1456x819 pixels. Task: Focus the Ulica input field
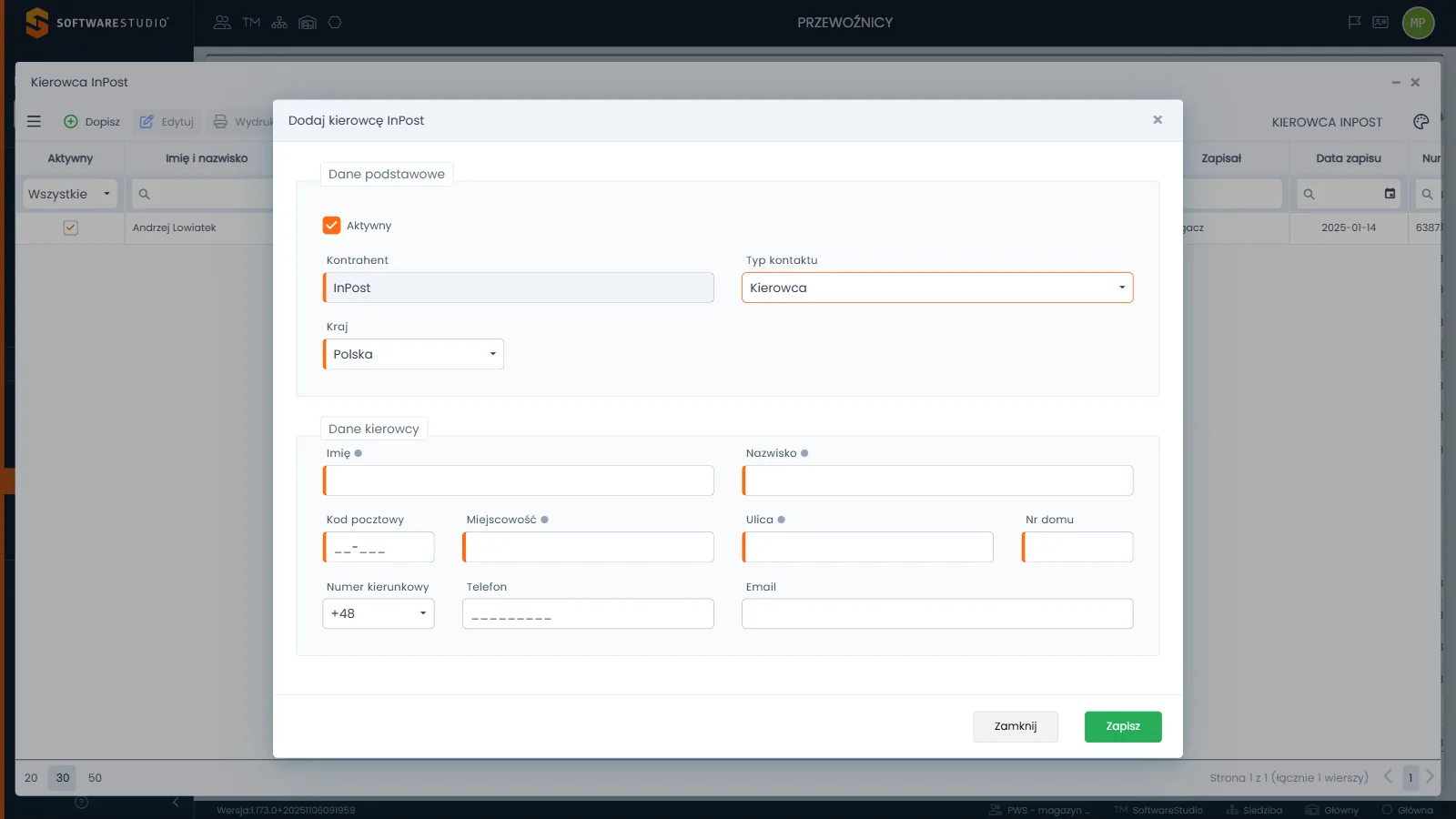pyautogui.click(x=868, y=547)
